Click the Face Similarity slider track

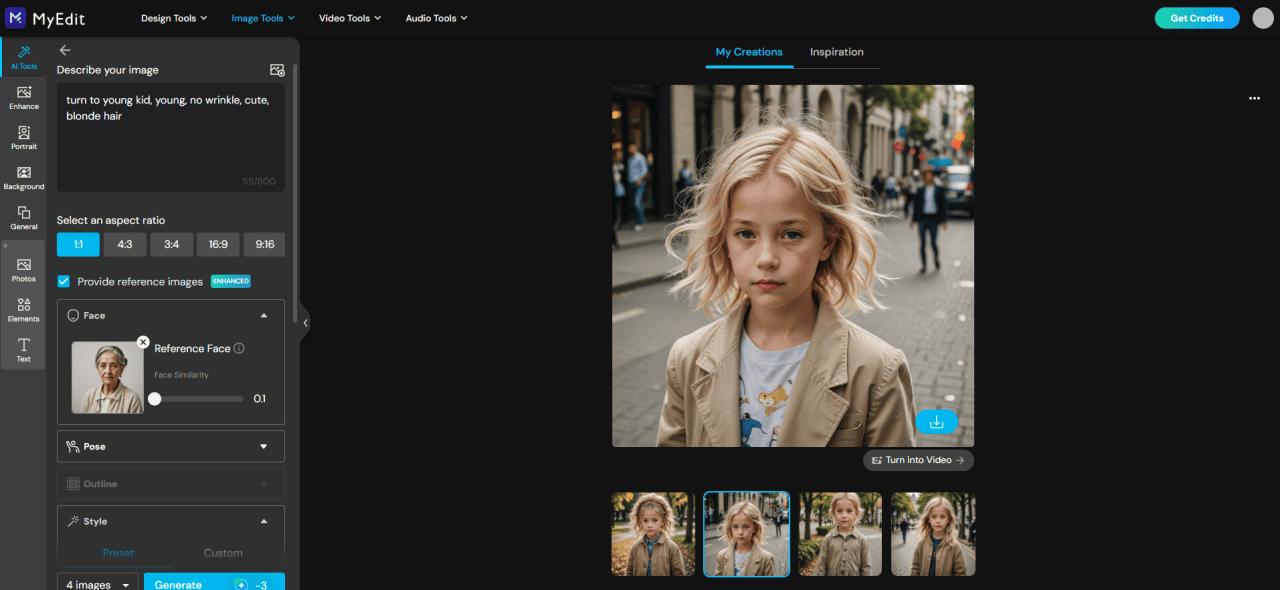(x=198, y=398)
